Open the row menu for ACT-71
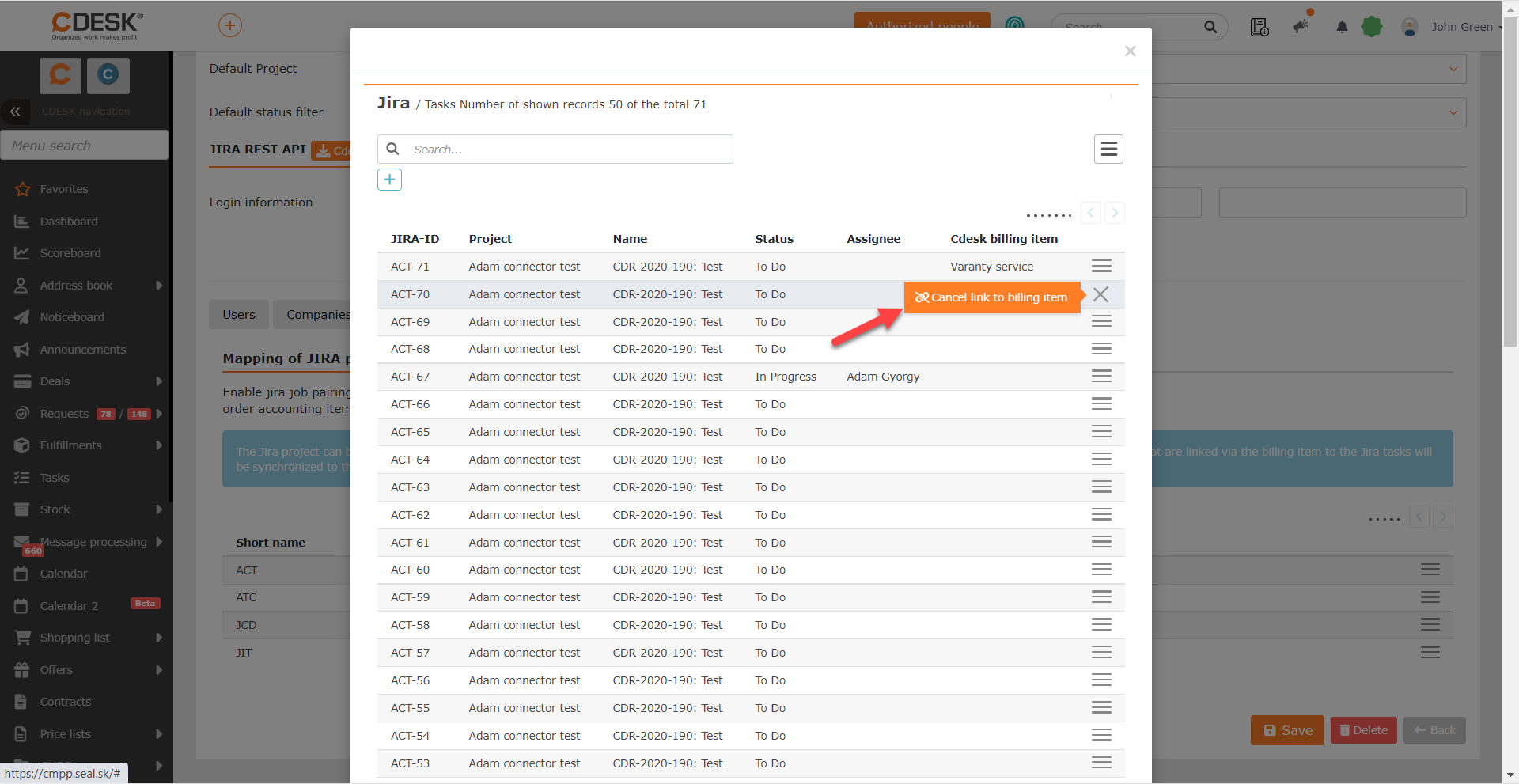The image size is (1519, 784). (1101, 267)
